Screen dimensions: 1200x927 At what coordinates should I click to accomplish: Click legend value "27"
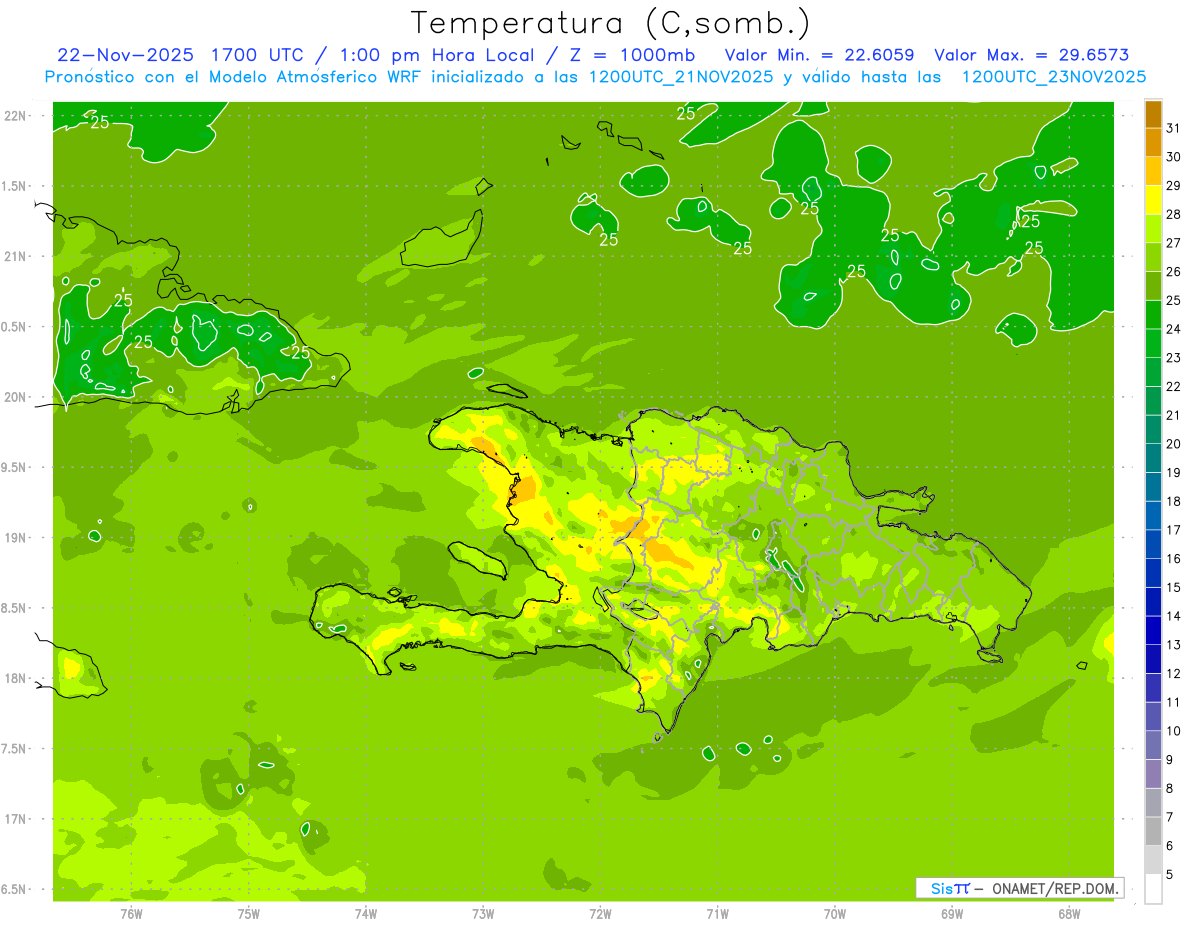pos(1174,243)
